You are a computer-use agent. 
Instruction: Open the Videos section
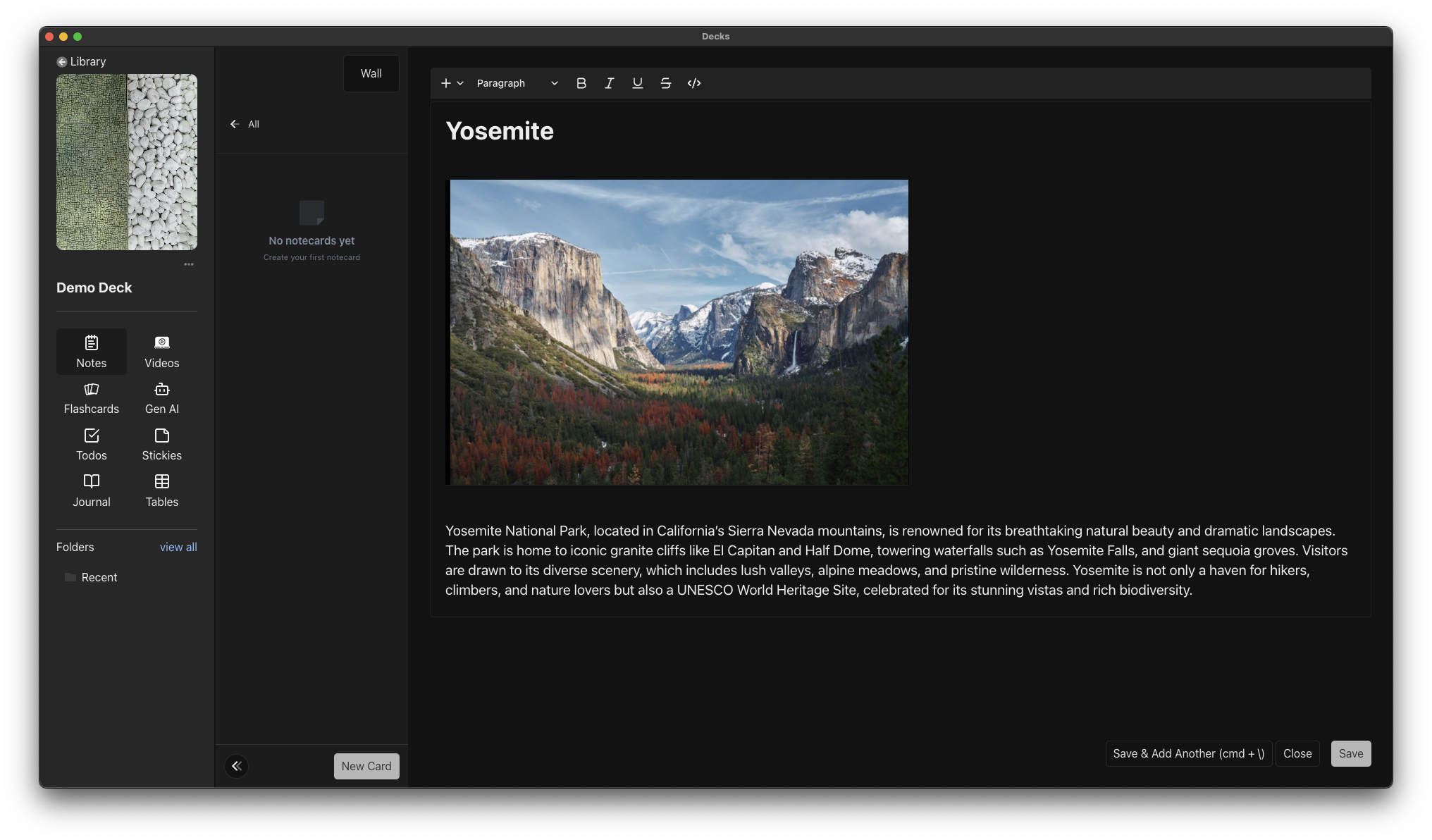pyautogui.click(x=161, y=351)
